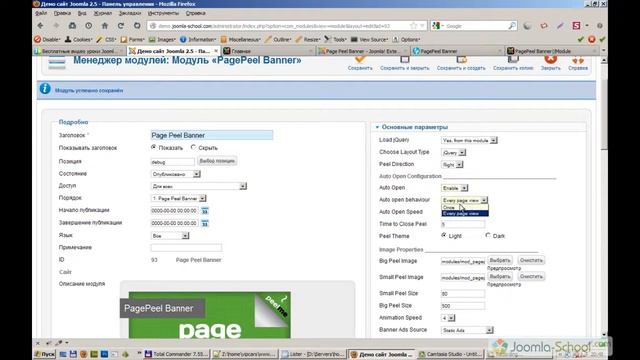Open the Доступ dropdown

tap(199, 186)
